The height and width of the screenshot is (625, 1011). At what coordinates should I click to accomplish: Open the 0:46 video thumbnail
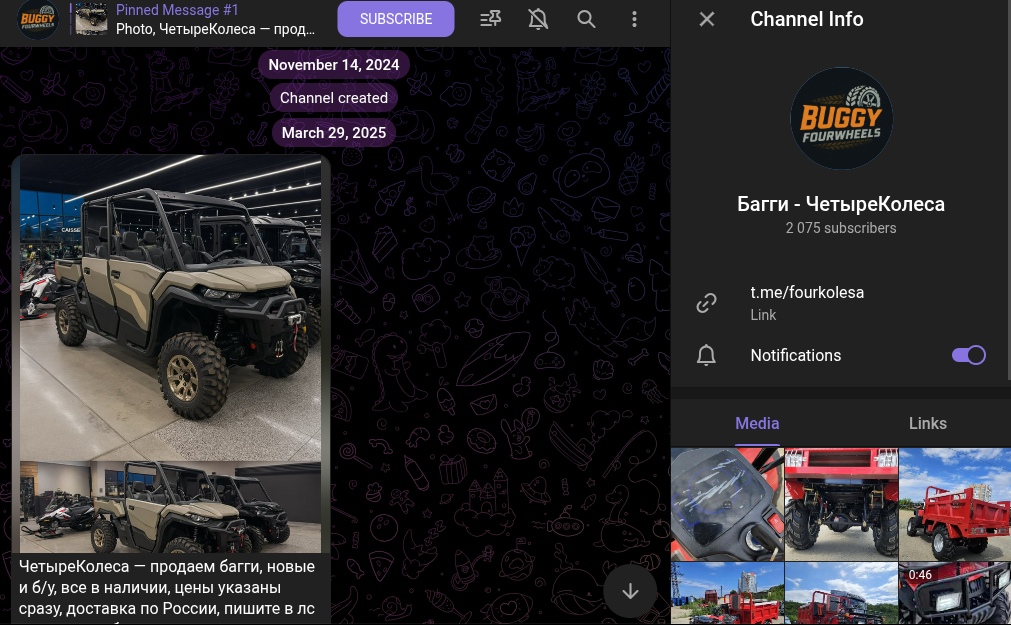(954, 594)
